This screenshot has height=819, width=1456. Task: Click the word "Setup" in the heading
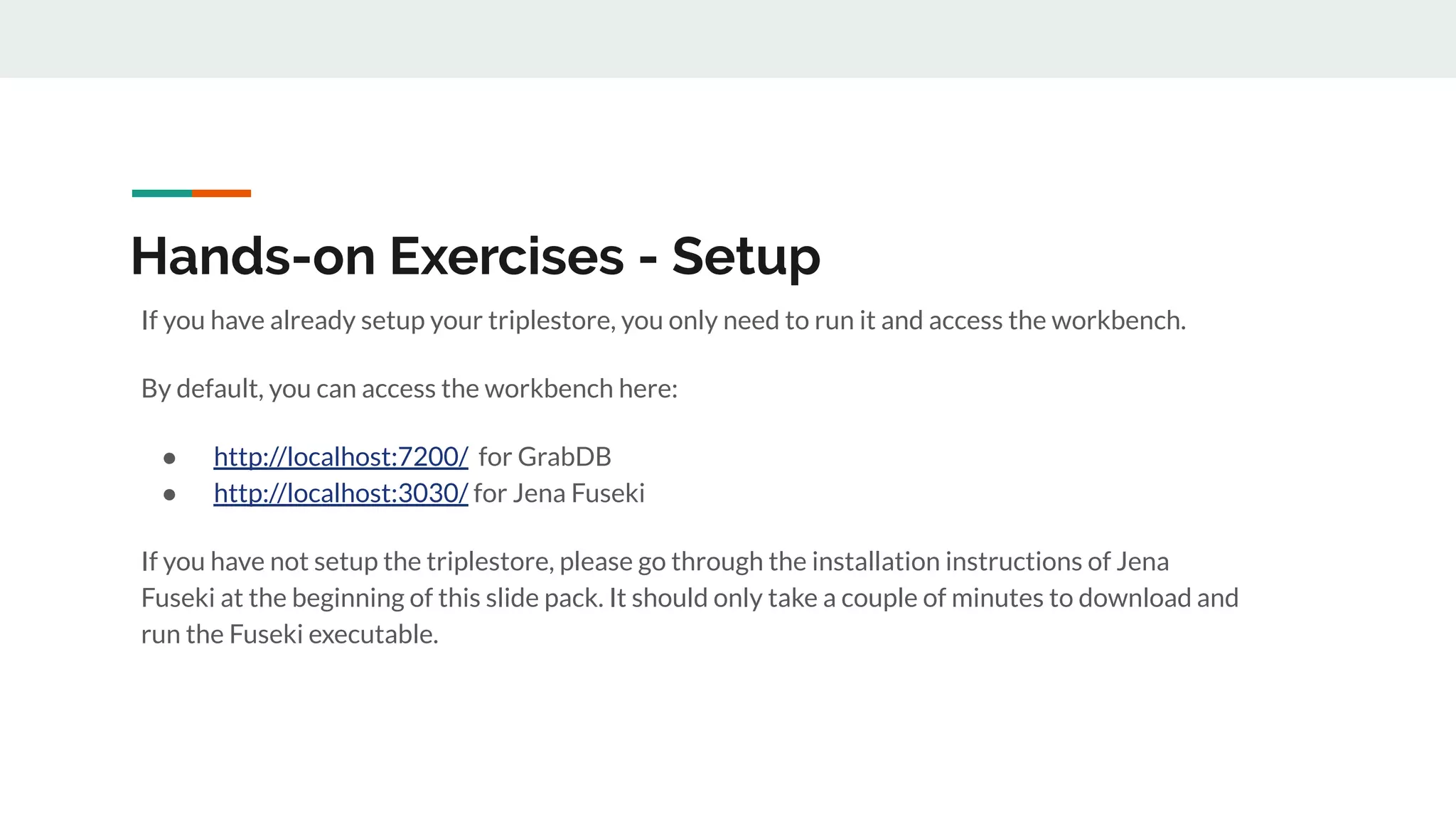(x=746, y=256)
